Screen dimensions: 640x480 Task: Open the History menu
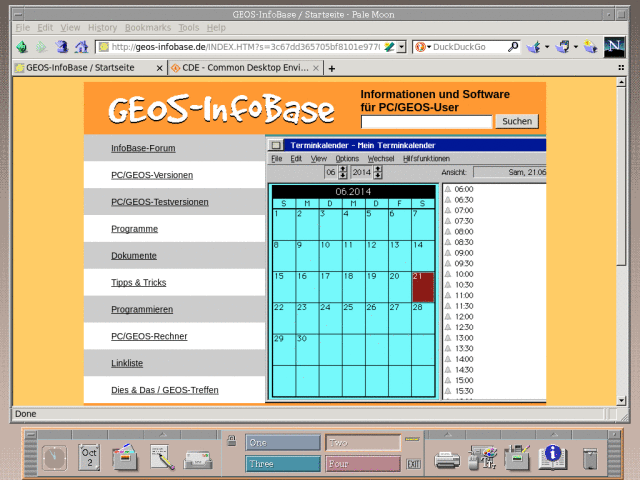[x=102, y=28]
